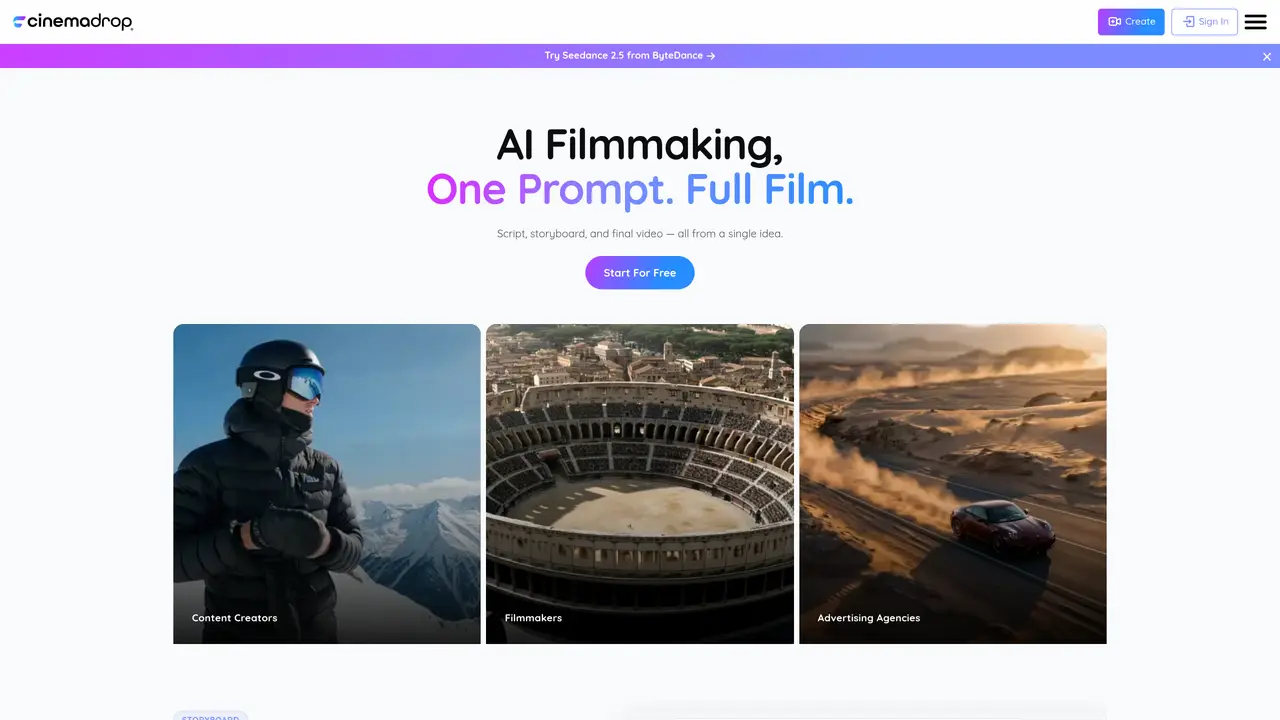
Task: Click the Advertising Agencies caption
Action: tap(868, 618)
